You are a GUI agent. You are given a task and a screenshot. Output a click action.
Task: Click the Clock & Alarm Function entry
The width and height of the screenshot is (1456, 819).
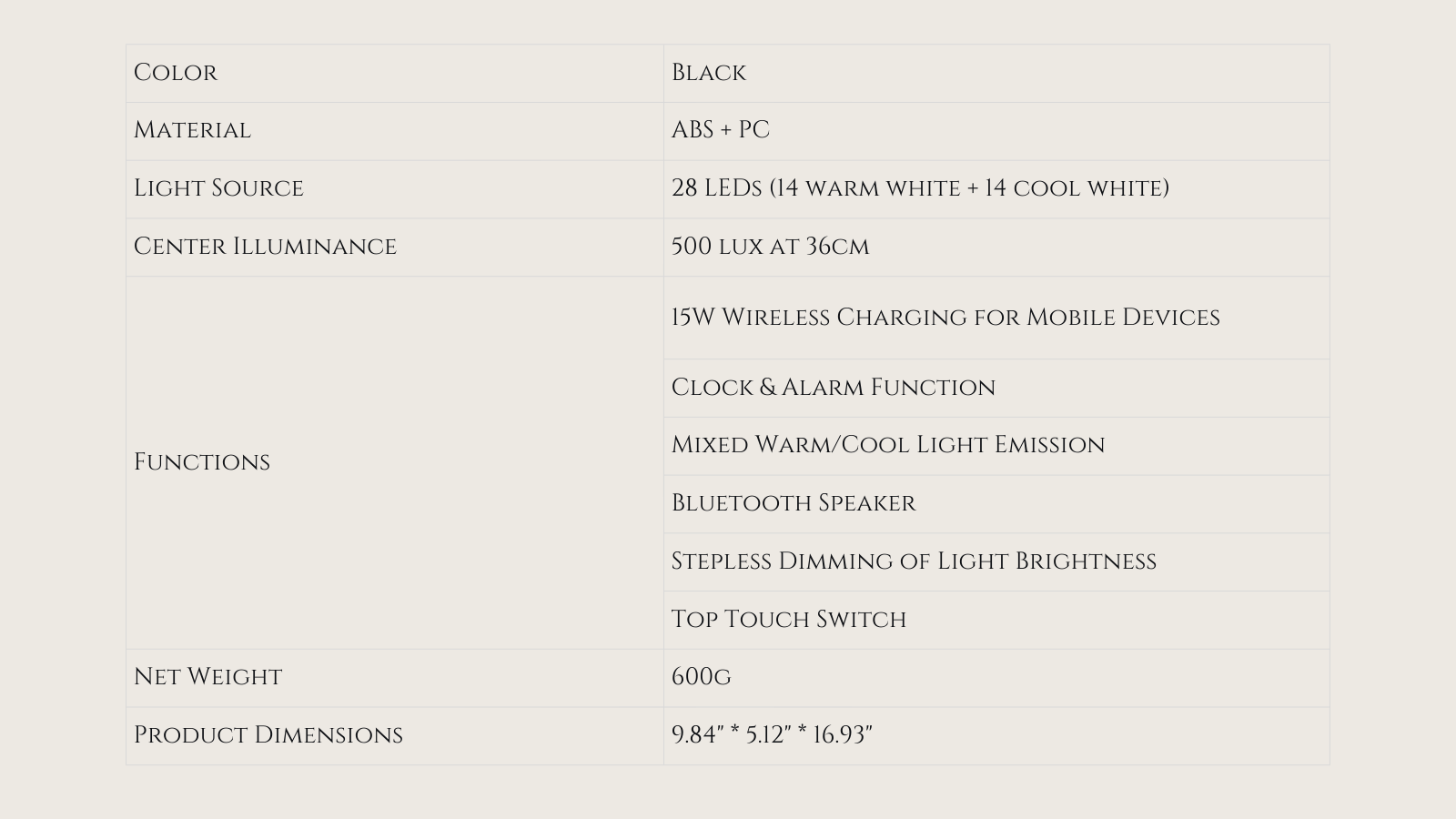(x=833, y=388)
